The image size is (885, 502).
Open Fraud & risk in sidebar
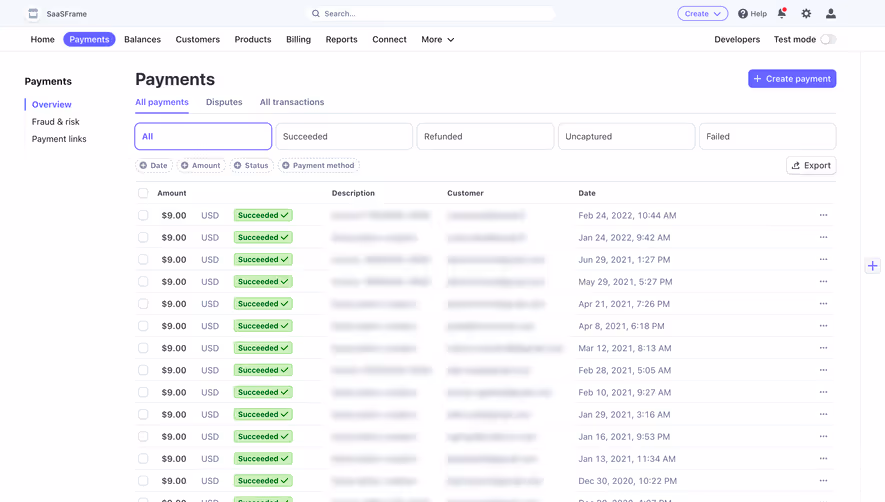[55, 121]
